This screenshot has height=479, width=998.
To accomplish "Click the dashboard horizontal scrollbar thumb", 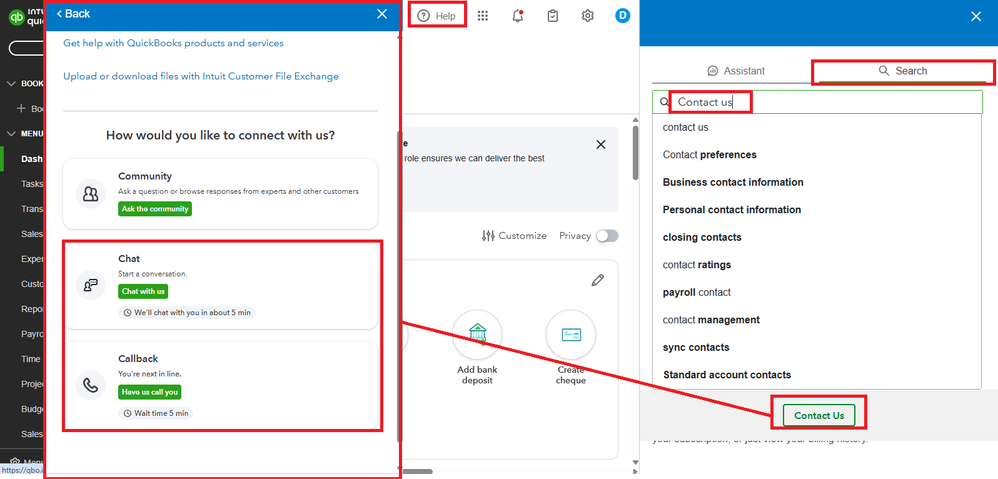I will click(x=418, y=471).
